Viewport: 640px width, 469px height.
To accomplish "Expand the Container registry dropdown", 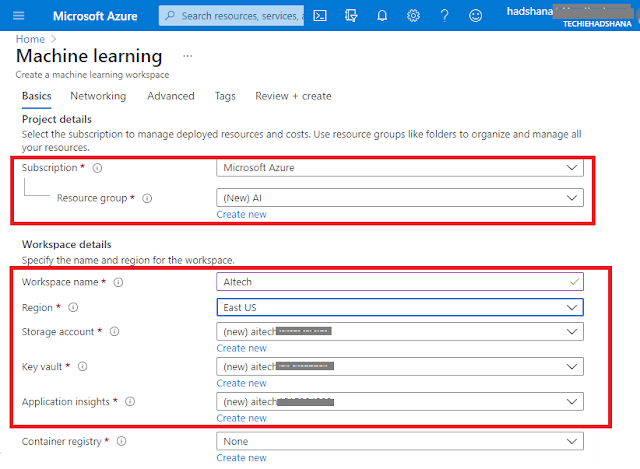I will click(x=400, y=441).
